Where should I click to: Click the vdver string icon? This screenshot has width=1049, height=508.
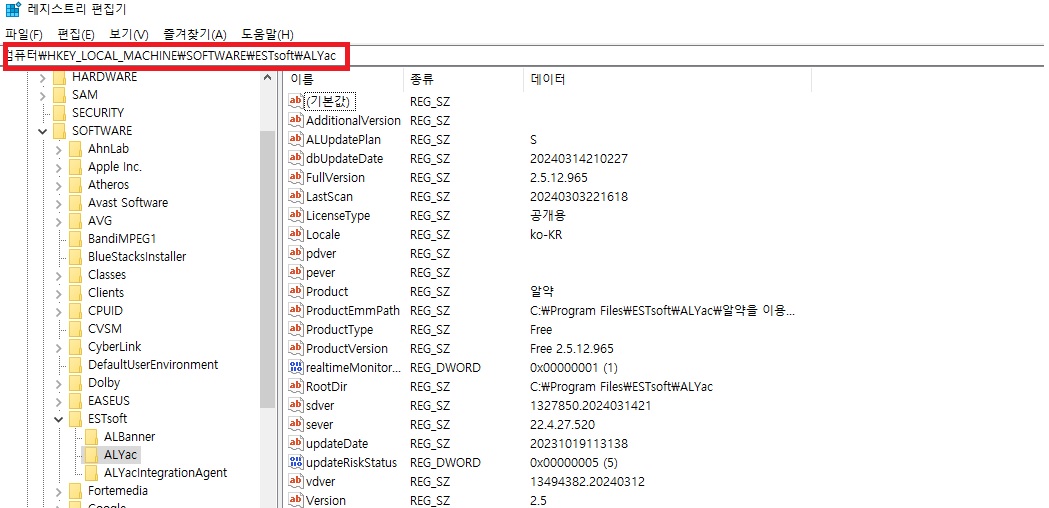[296, 481]
